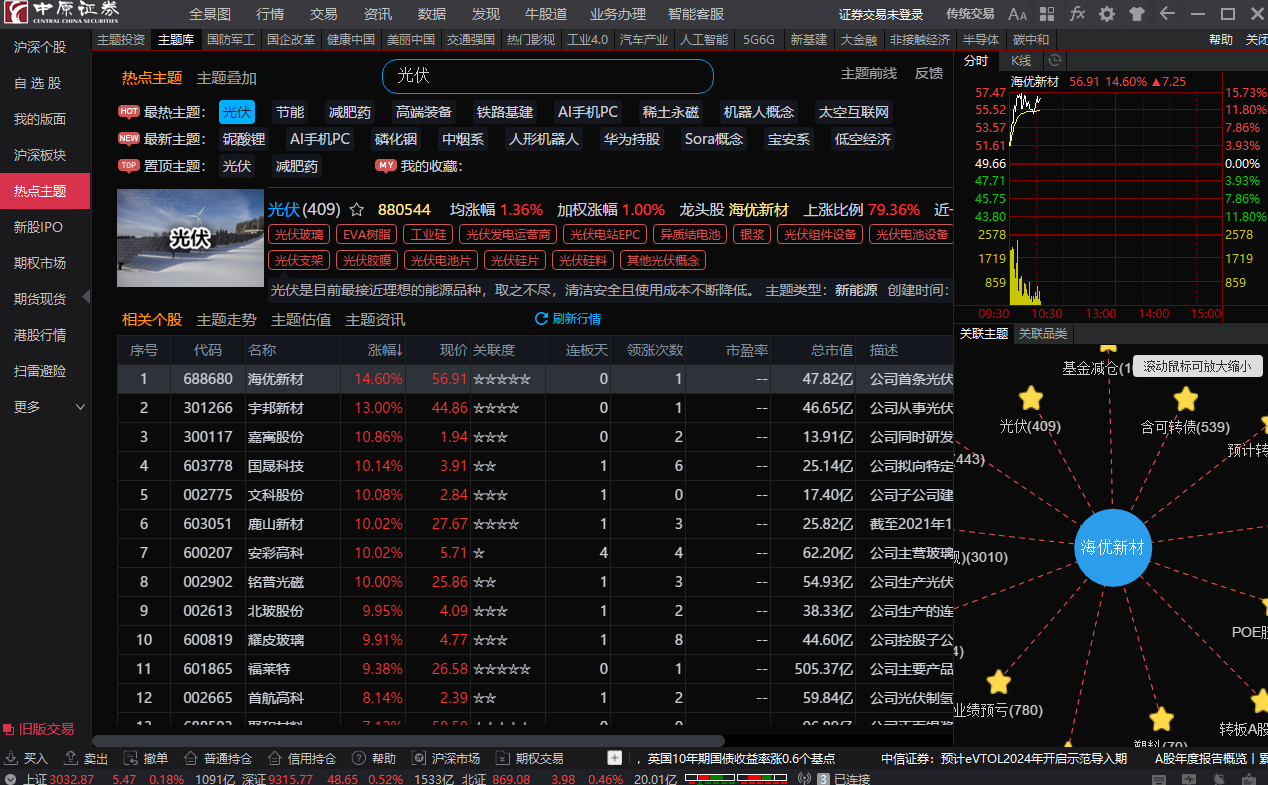Open 智能客服 in the top menu

tap(696, 14)
